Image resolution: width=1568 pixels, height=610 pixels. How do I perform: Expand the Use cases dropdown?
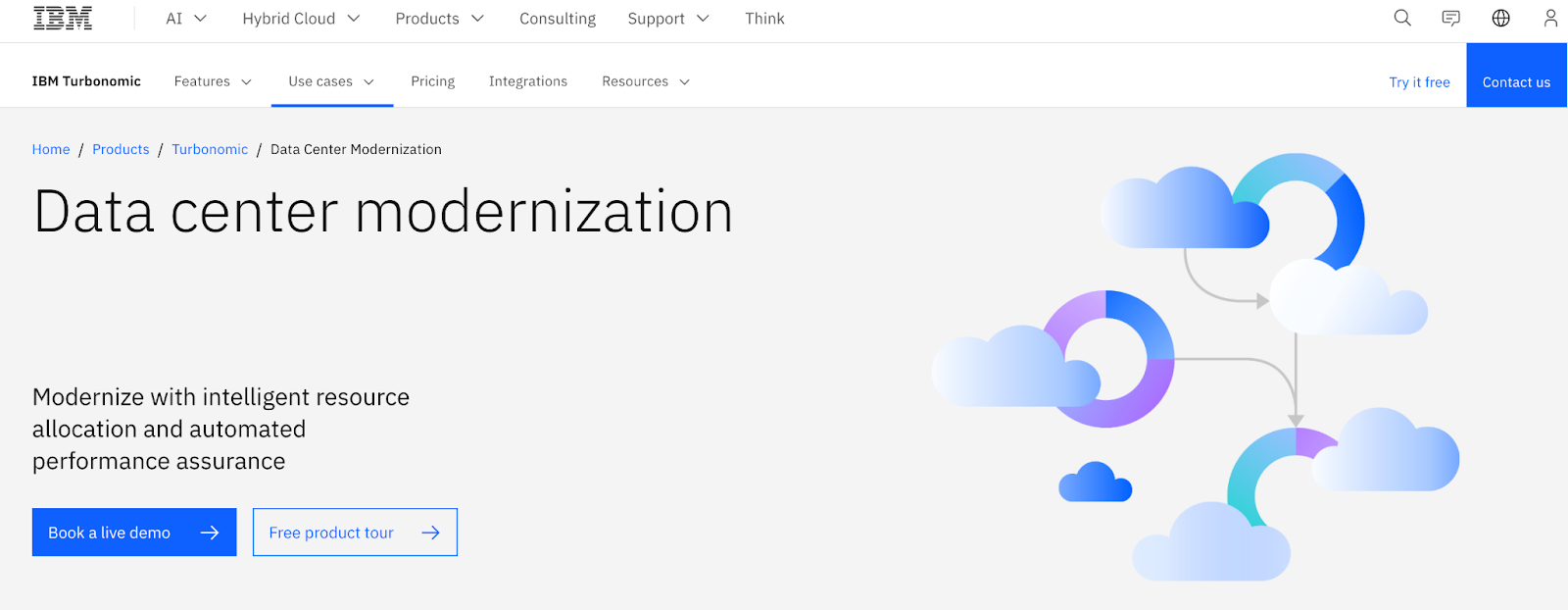(331, 81)
